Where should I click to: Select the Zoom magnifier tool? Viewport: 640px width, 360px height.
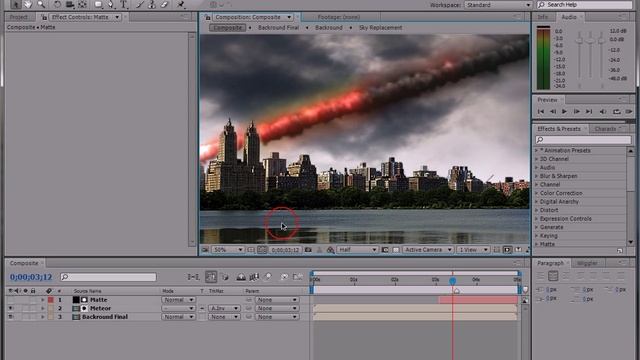point(41,4)
